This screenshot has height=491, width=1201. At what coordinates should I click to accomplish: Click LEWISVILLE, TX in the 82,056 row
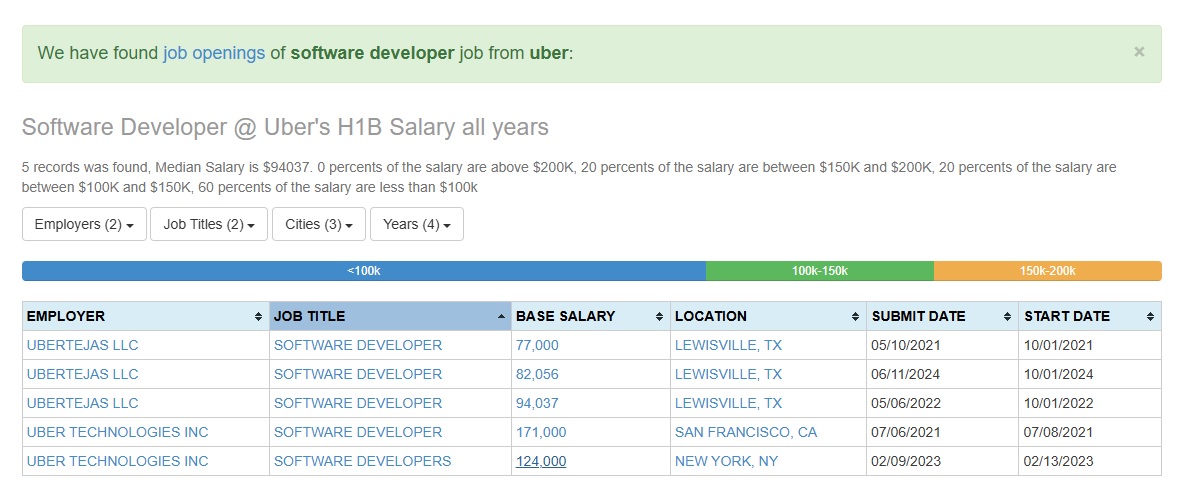[728, 374]
